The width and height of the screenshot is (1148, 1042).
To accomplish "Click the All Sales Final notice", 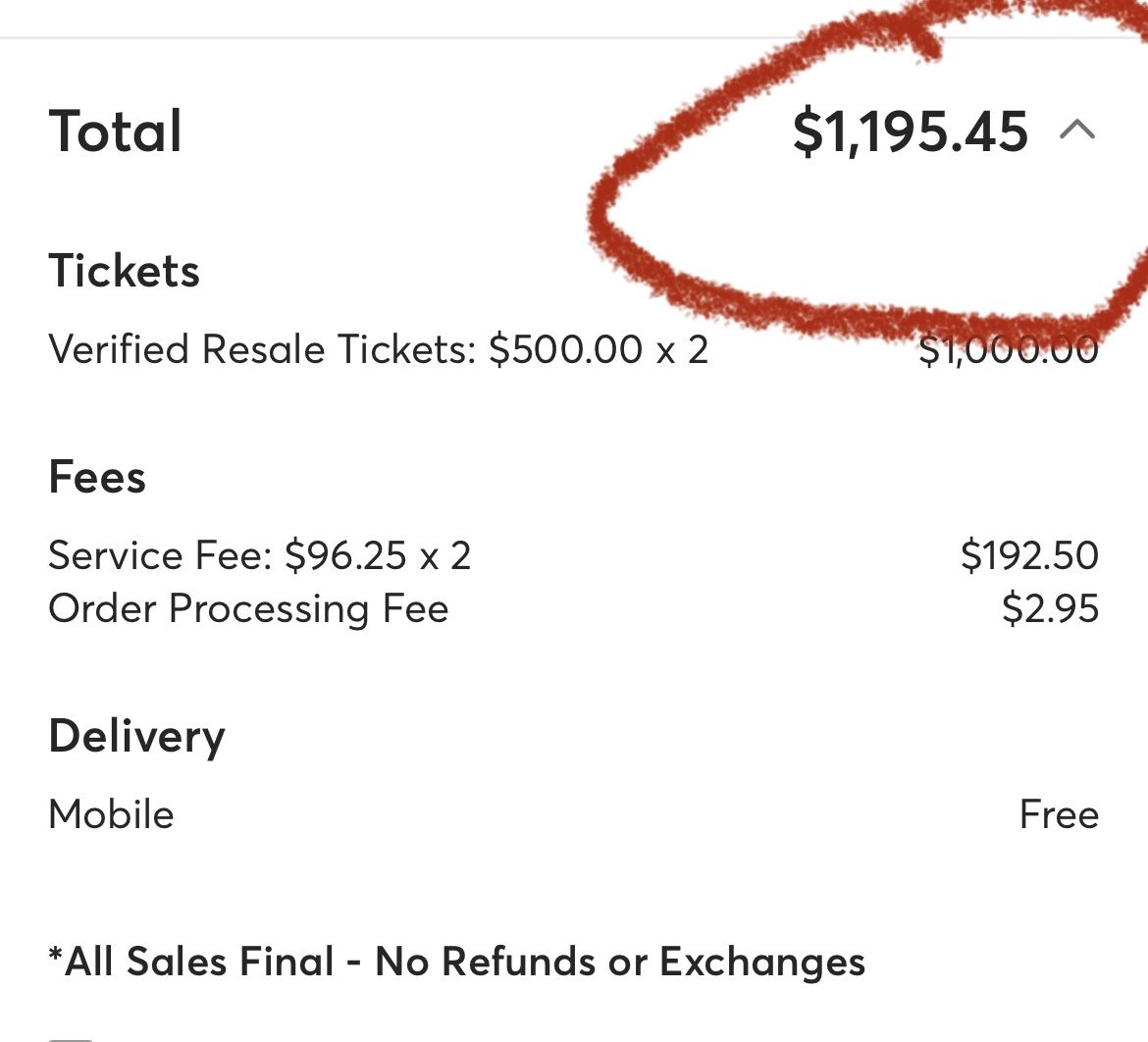I will coord(456,962).
